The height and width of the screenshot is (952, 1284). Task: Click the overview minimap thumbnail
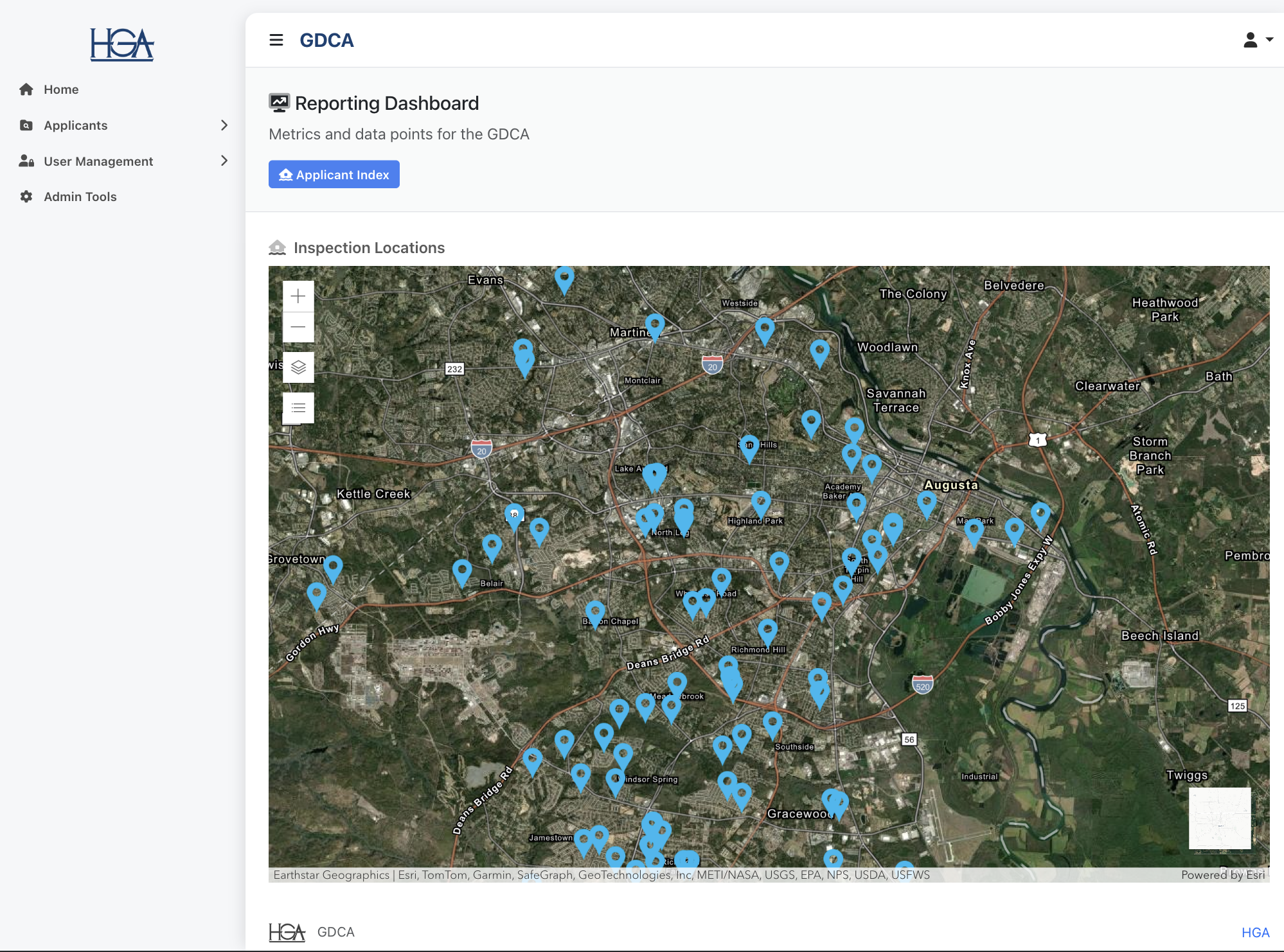(1220, 818)
